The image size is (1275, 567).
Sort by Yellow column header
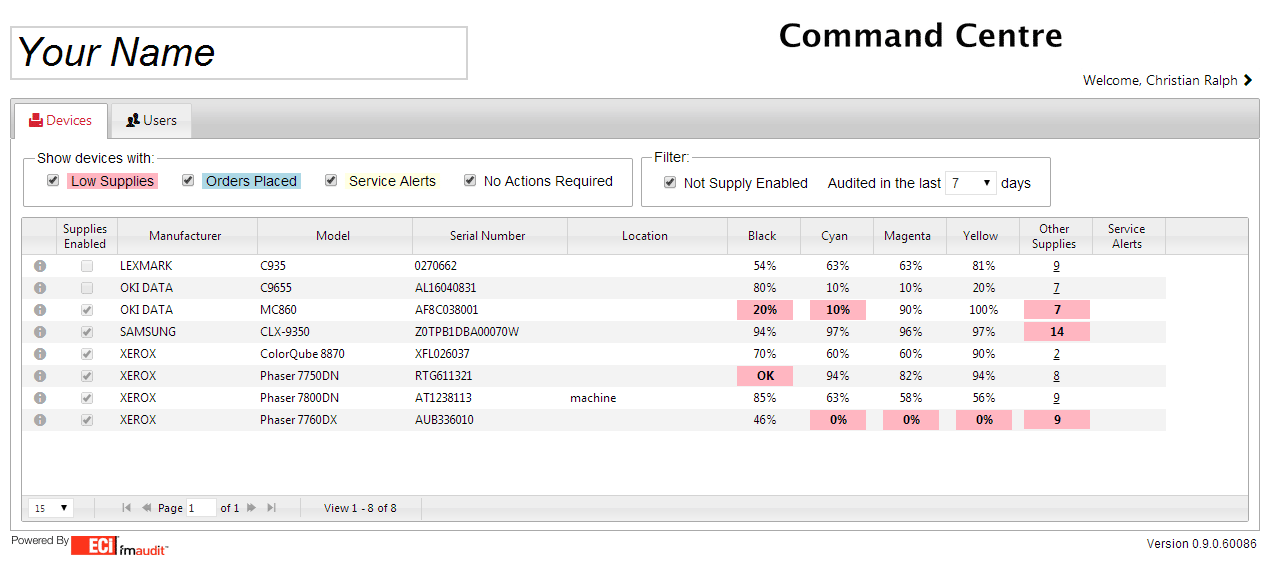coord(982,236)
